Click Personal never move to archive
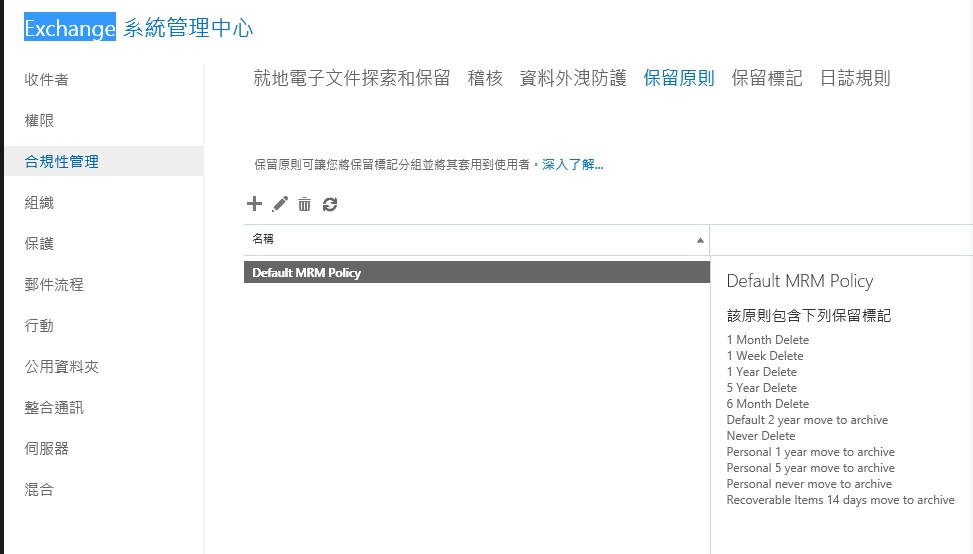The height and width of the screenshot is (554, 973). 809,484
